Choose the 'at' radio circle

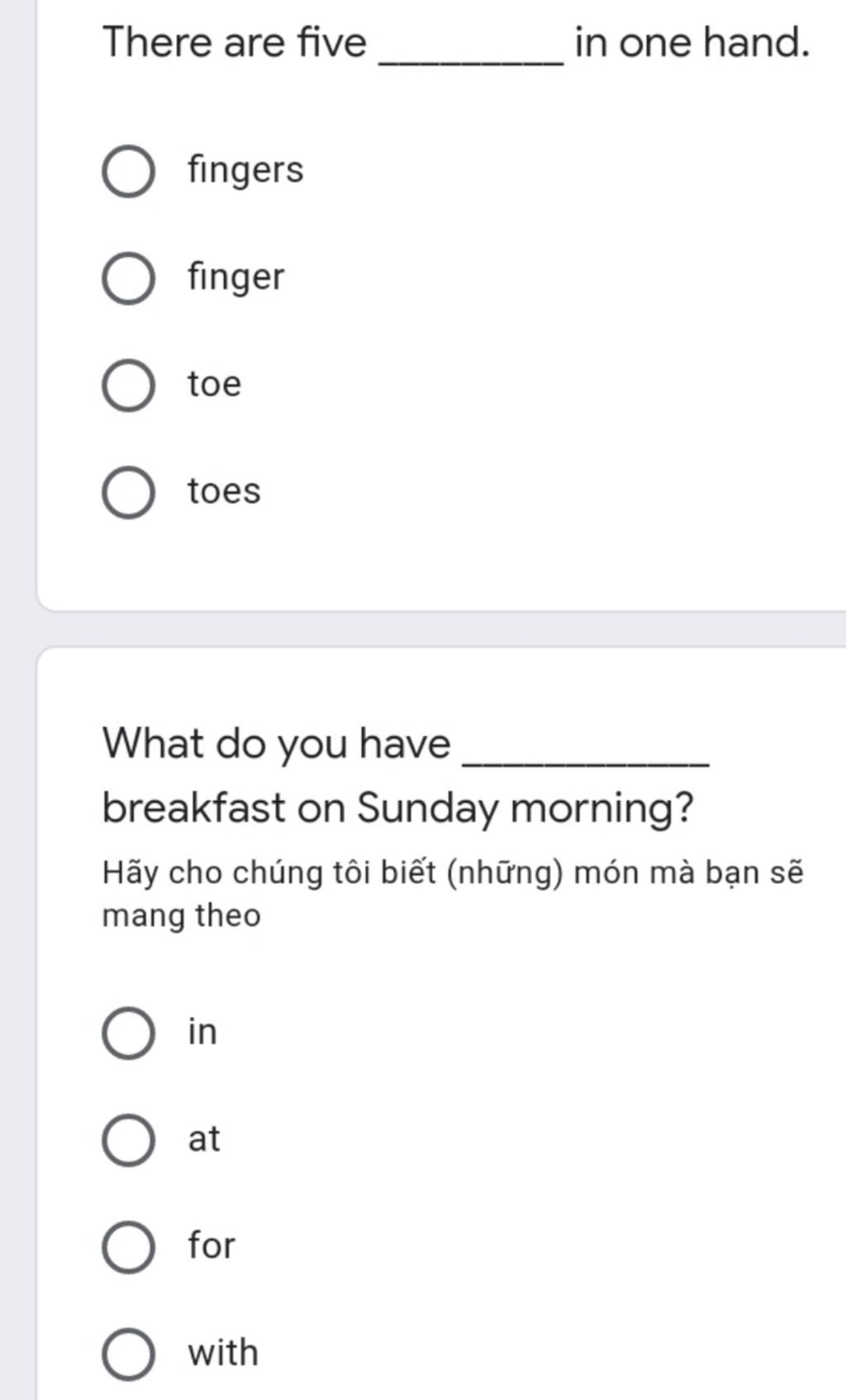click(x=128, y=1140)
